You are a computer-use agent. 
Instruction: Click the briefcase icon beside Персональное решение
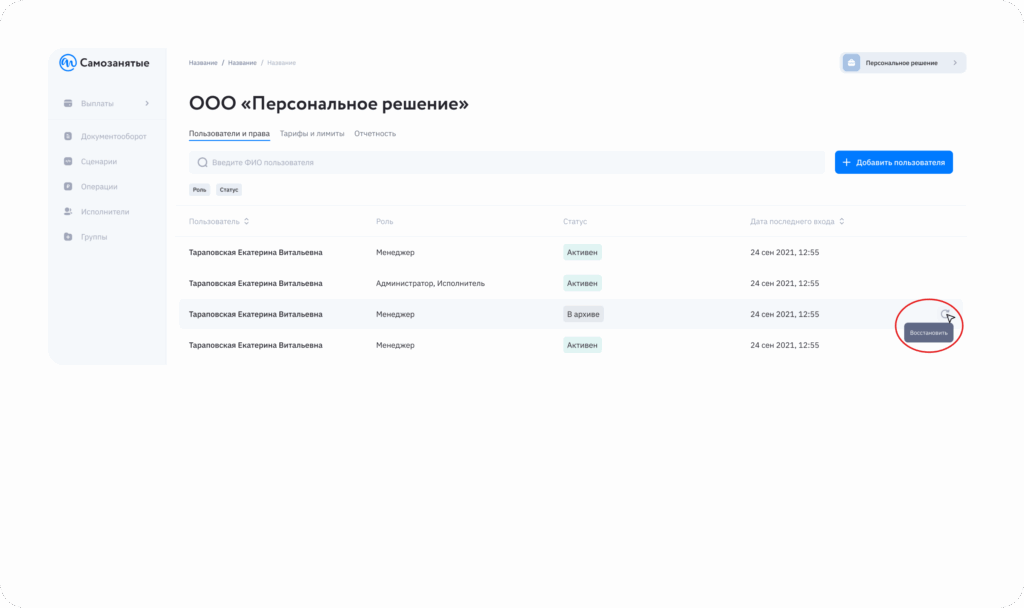pos(851,63)
